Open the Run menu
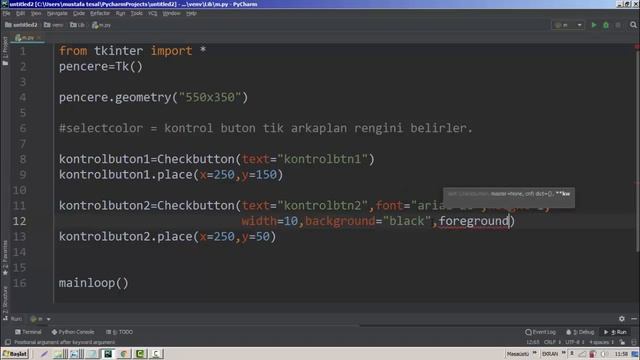 pos(120,13)
